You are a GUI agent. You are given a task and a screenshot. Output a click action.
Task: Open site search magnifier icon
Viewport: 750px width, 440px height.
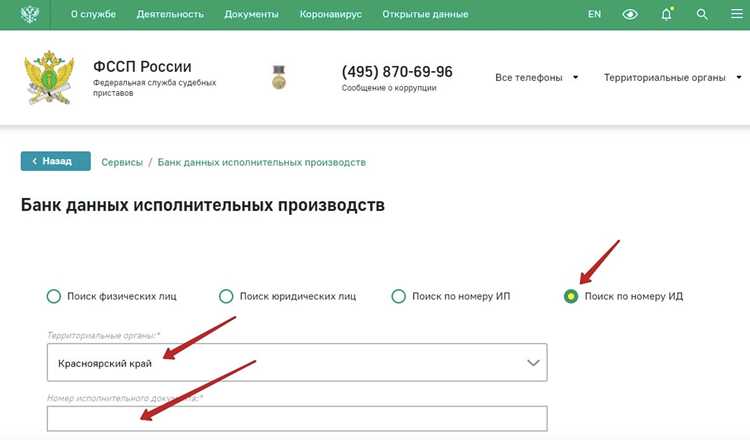[x=702, y=14]
